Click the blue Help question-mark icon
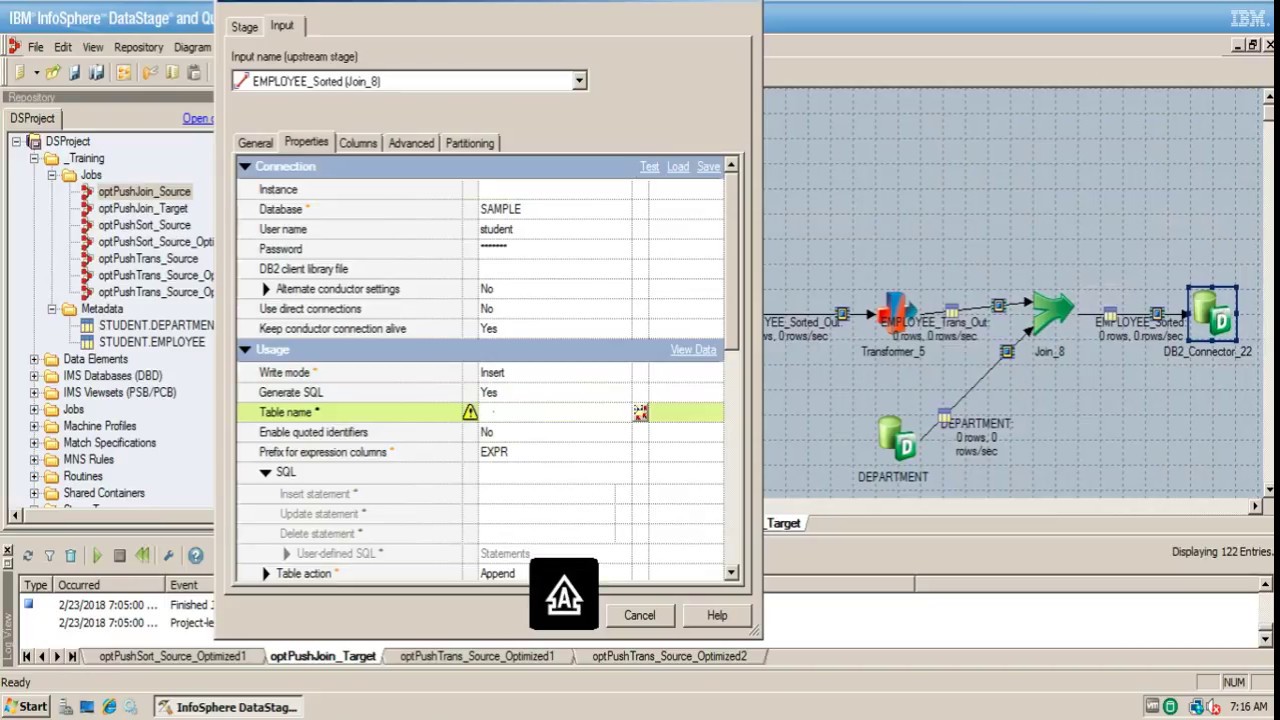 [x=196, y=556]
